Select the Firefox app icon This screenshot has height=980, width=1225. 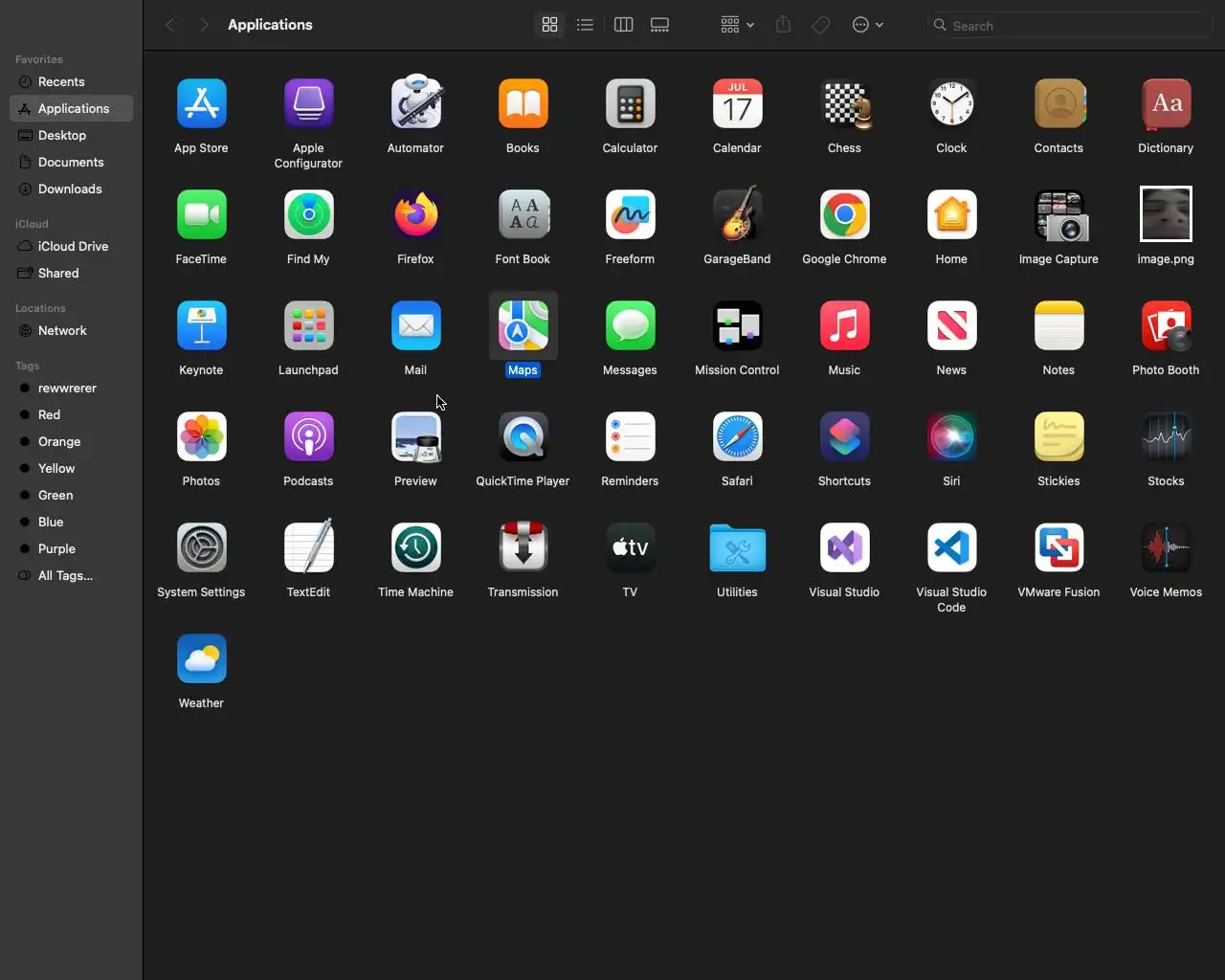tap(415, 214)
